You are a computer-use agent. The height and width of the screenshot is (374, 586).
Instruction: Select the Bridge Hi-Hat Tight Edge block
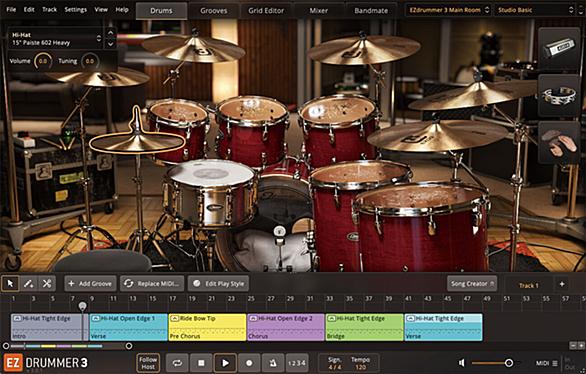[364, 327]
